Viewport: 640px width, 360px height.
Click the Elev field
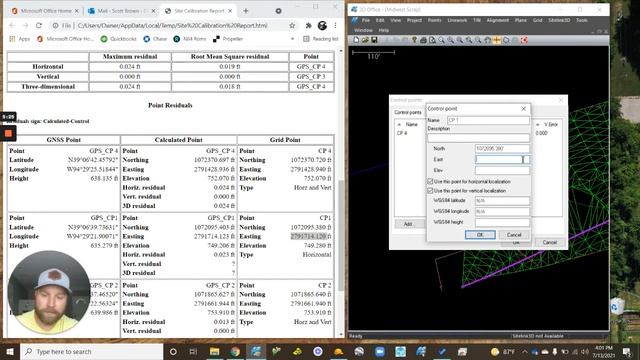502,170
